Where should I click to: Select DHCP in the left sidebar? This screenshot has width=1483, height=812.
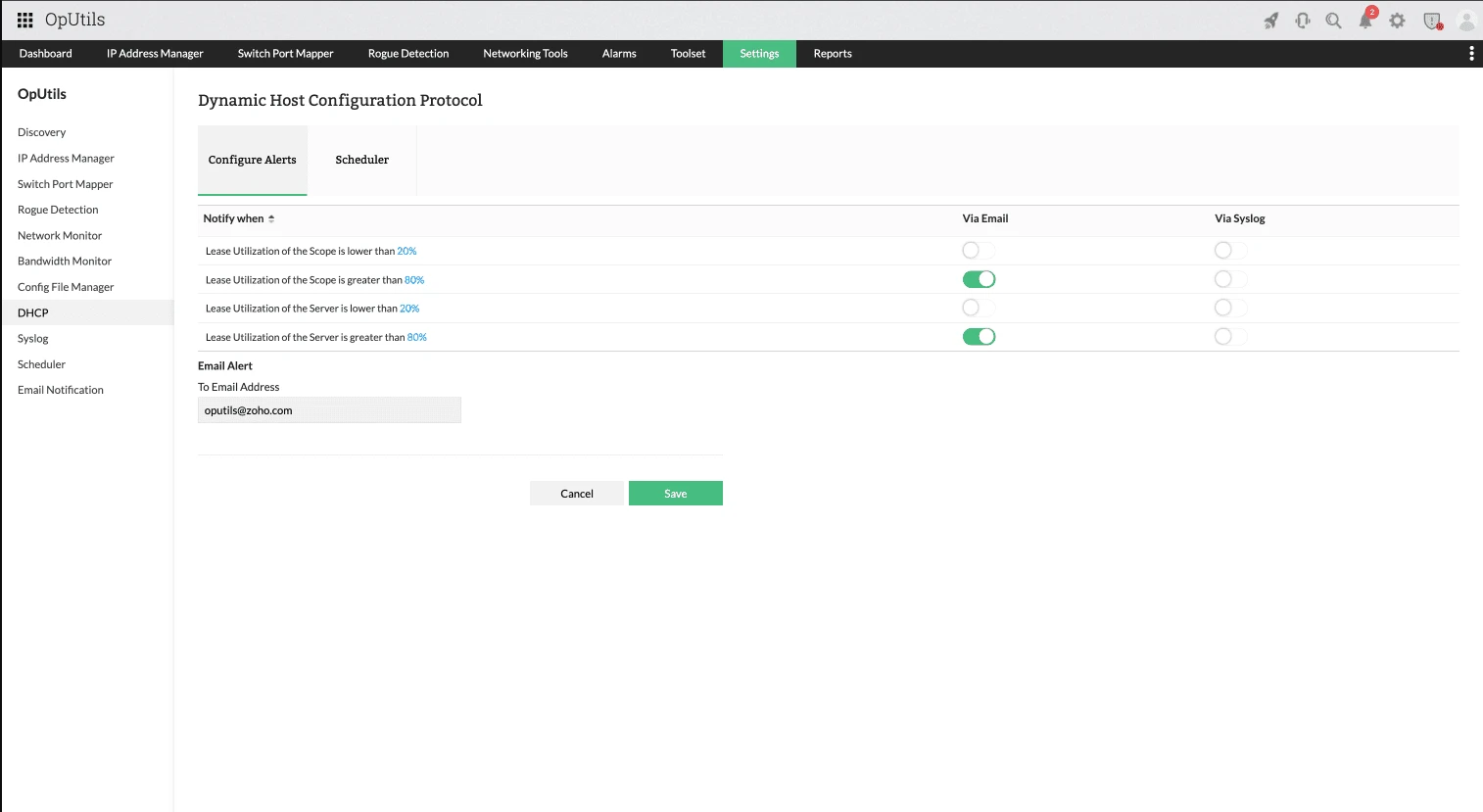tap(32, 311)
